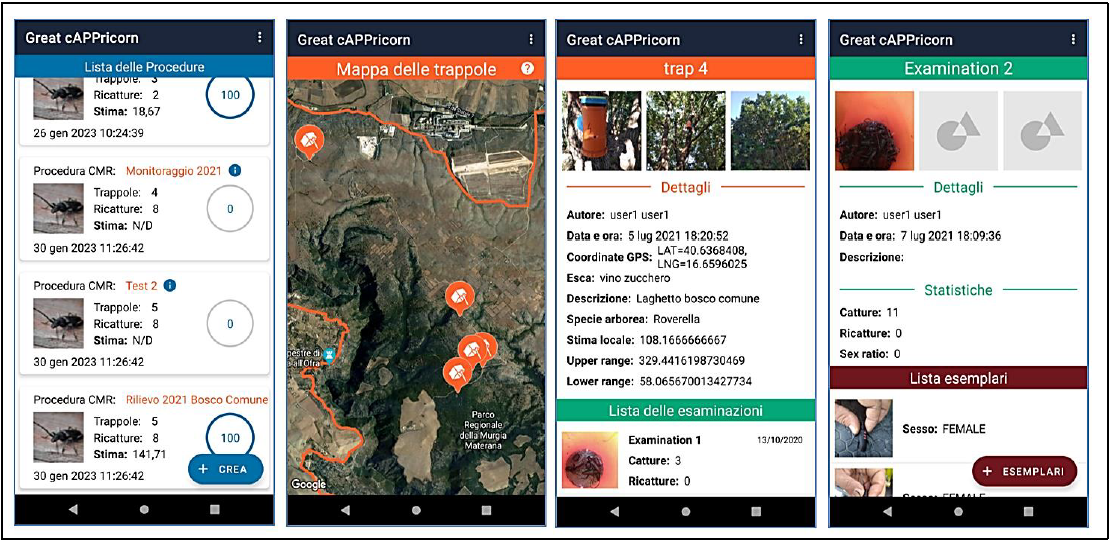Image resolution: width=1109 pixels, height=541 pixels.
Task: Click Lista delle esaminazioni section header
Action: click(685, 409)
